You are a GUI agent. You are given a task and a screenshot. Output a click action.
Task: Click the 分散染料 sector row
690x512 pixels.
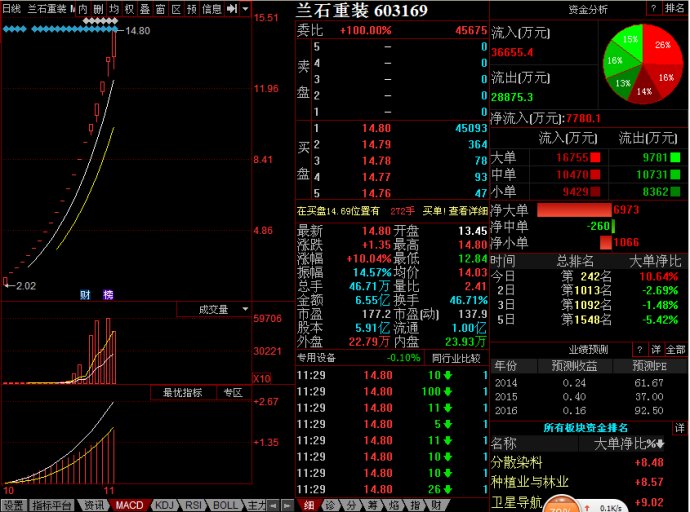589,462
